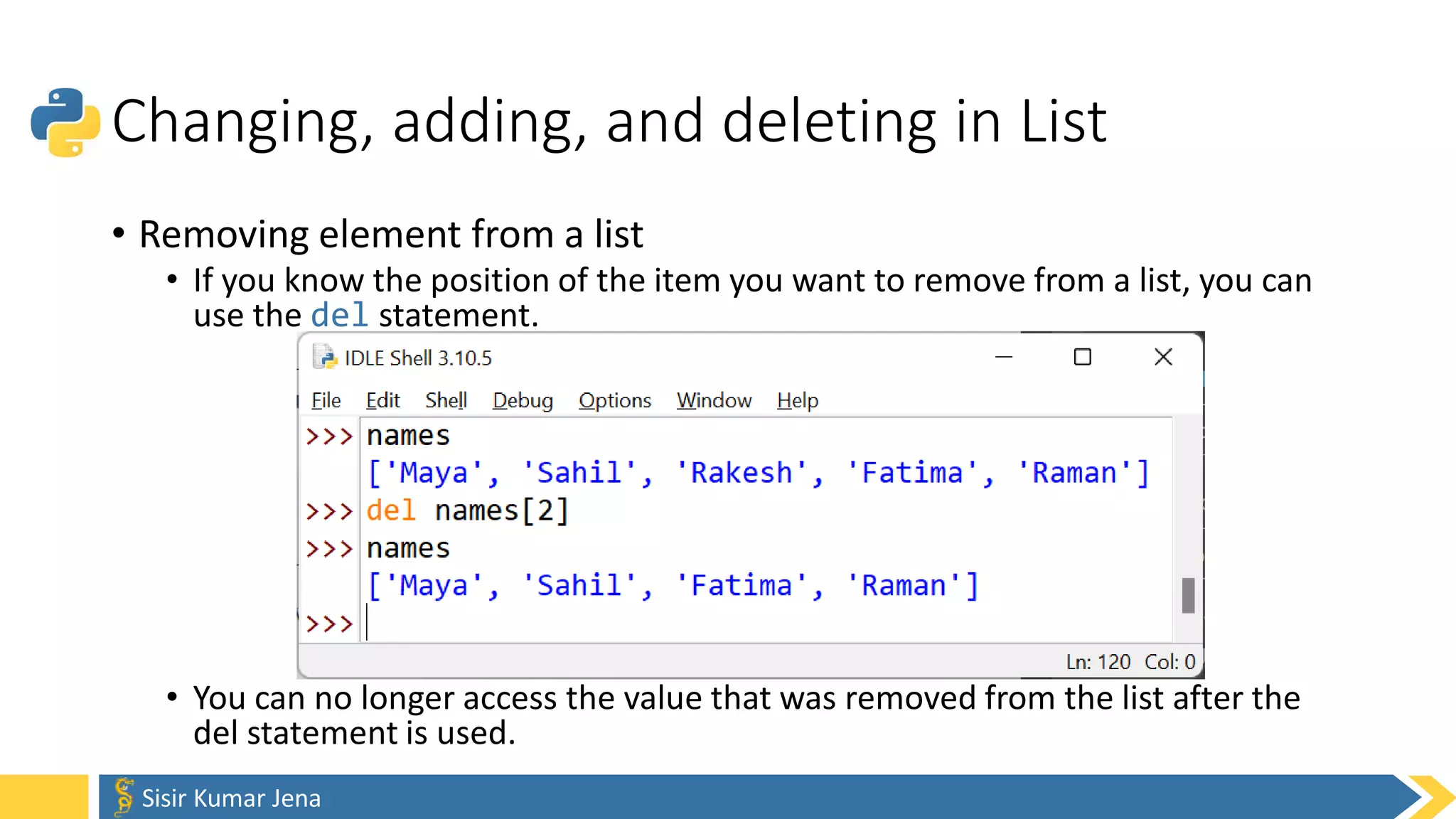Click 'Rakesh' in the first list output
This screenshot has height=819, width=1456.
[x=741, y=473]
